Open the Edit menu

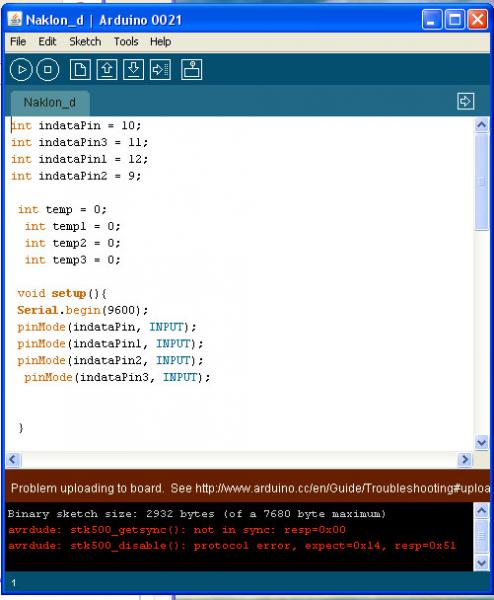[47, 41]
